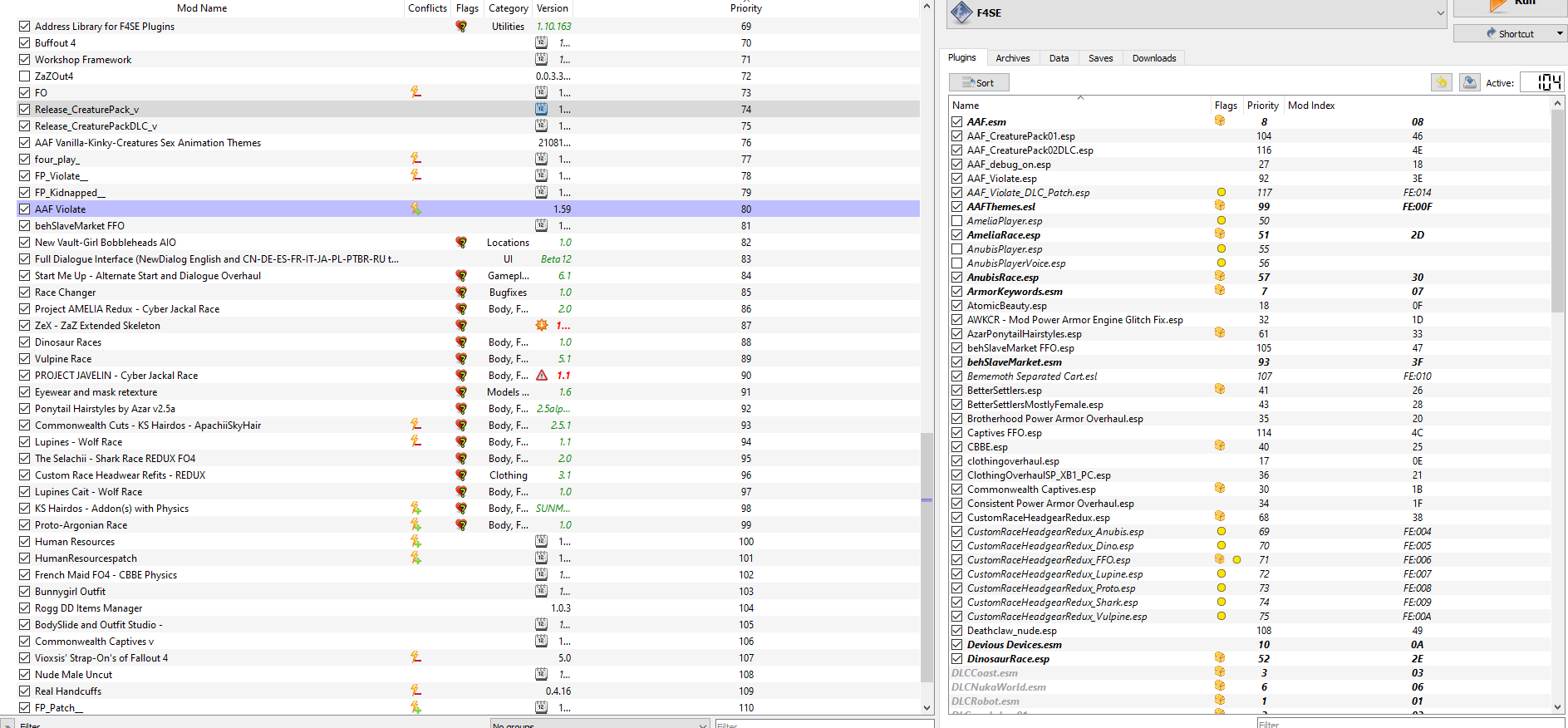Screen dimensions: 1568x728
Task: Sort mods by Priority column header
Action: (x=746, y=8)
